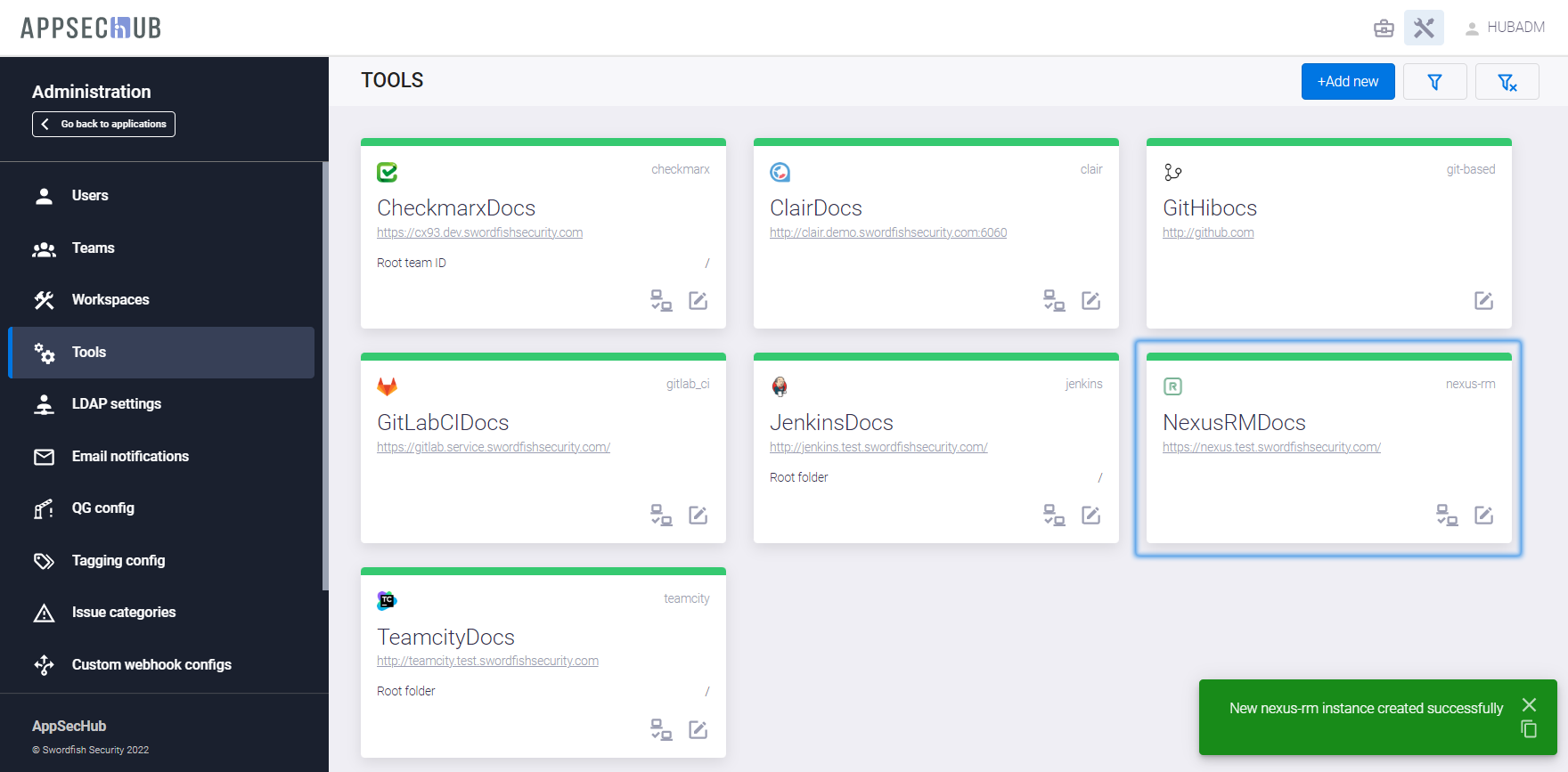Select Custom webhook configs menu item
The width and height of the screenshot is (1568, 772).
[x=151, y=665]
